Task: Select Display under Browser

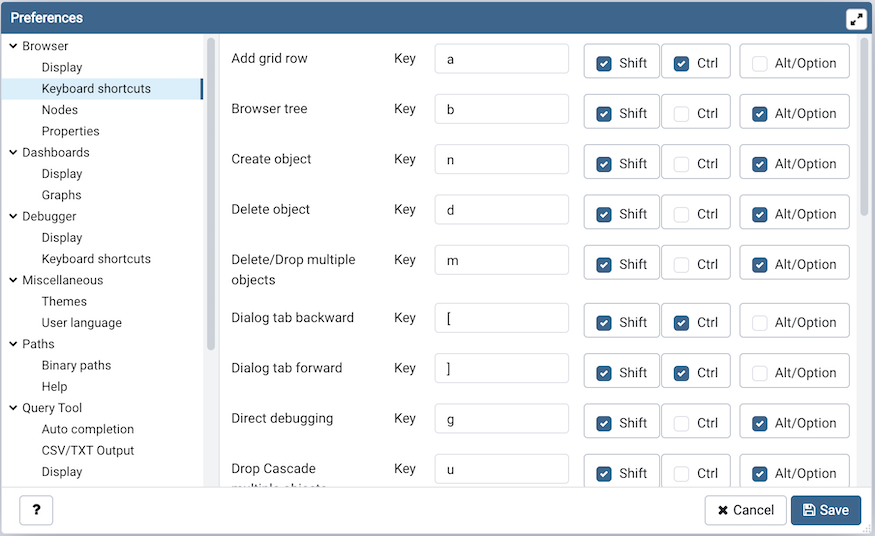Action: [62, 67]
